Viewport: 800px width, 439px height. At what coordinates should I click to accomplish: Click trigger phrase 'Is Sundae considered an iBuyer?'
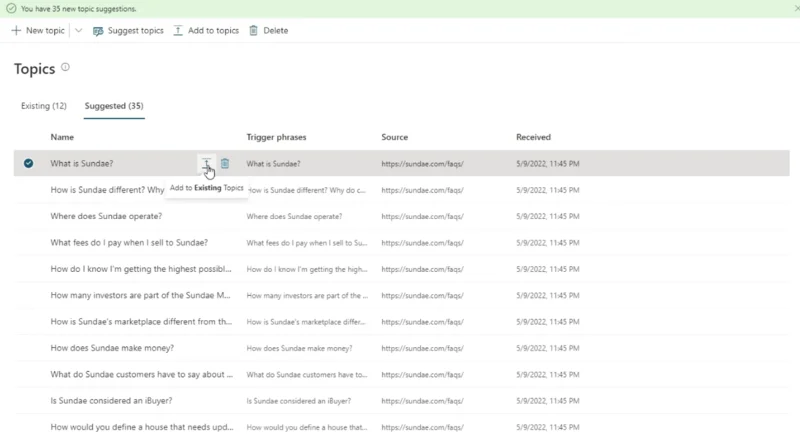tap(298, 401)
